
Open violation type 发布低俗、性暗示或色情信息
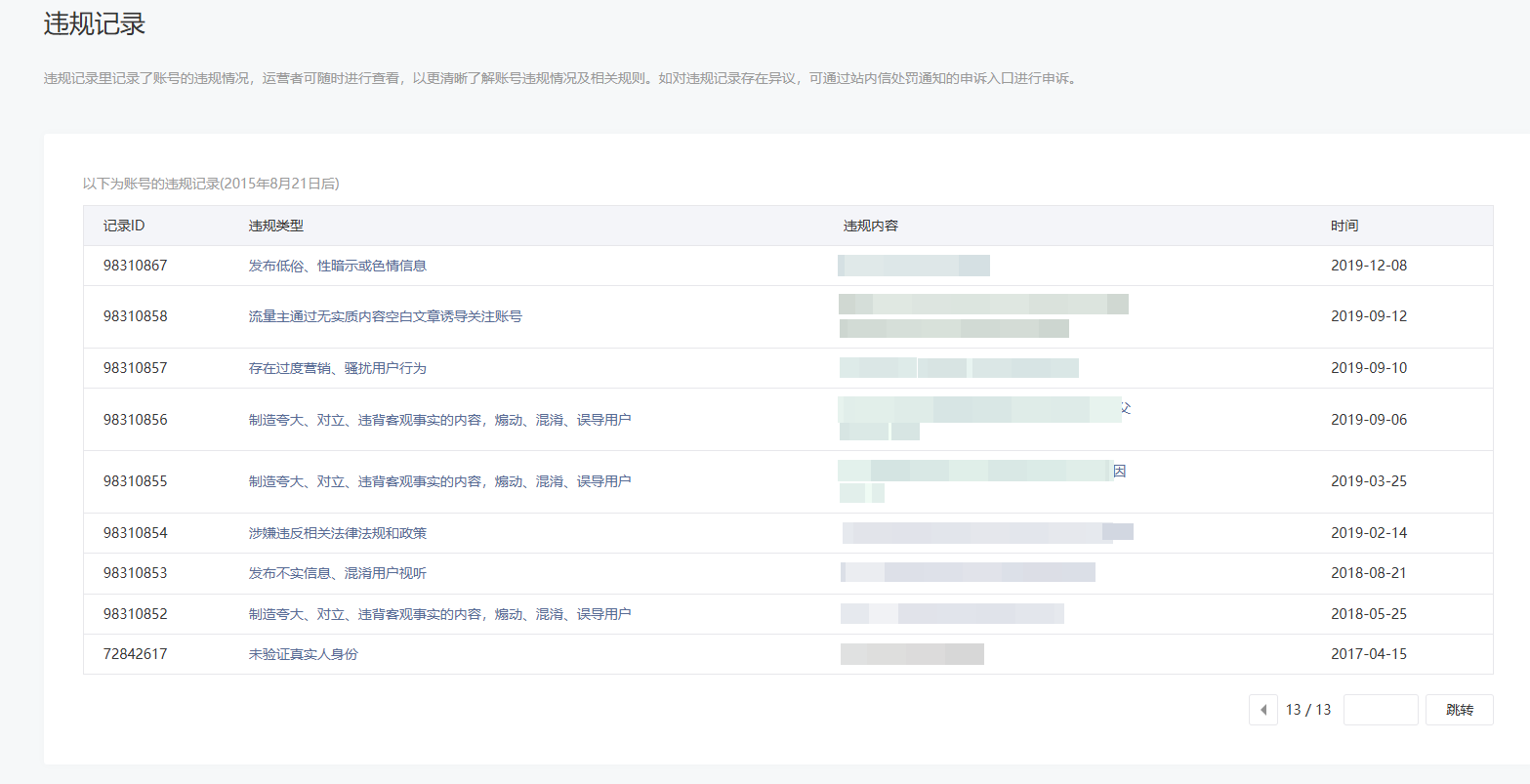click(338, 266)
